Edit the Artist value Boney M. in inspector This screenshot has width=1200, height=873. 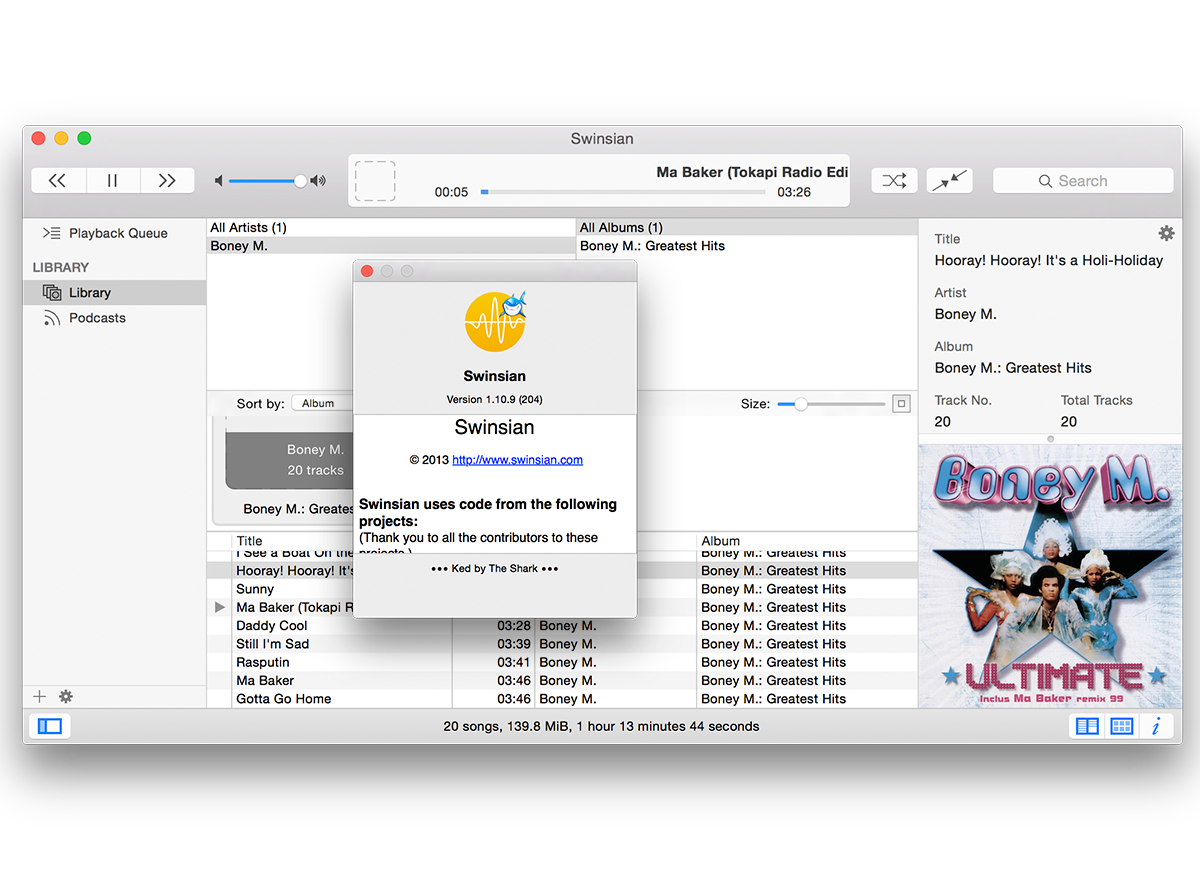click(966, 314)
